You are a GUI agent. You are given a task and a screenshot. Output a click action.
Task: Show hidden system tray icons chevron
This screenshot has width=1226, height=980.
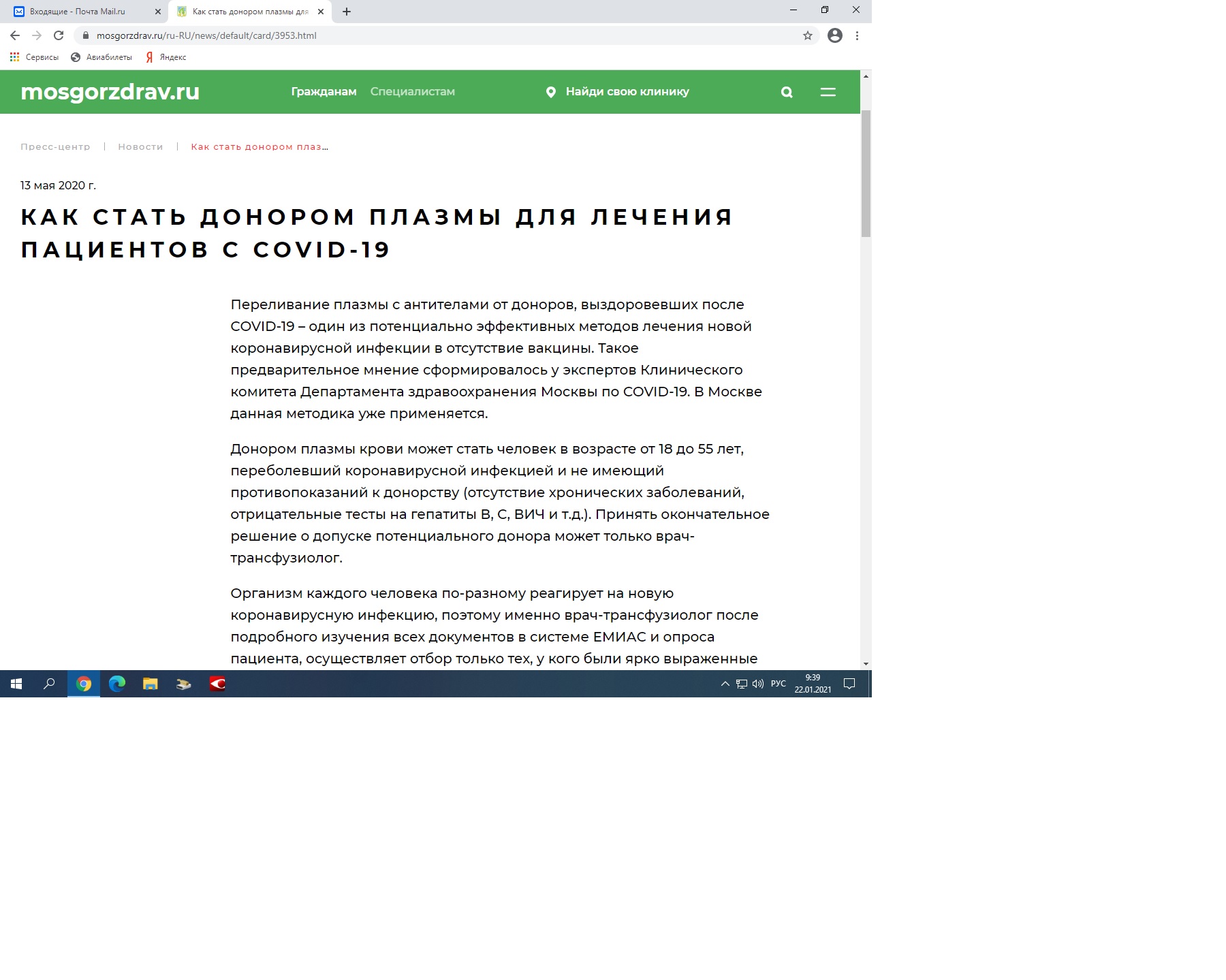coord(725,684)
